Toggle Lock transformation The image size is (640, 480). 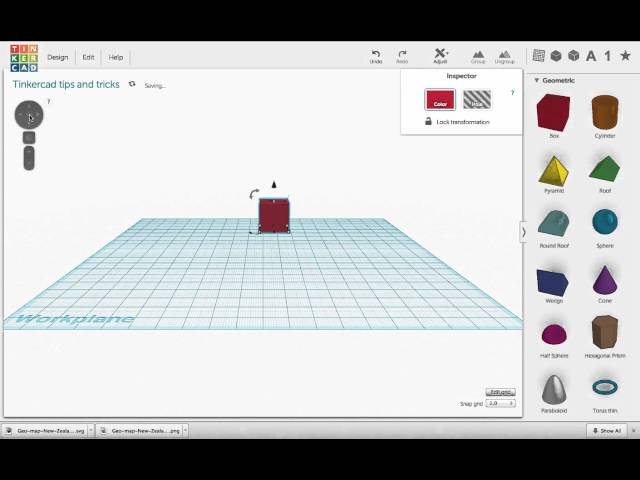[457, 122]
